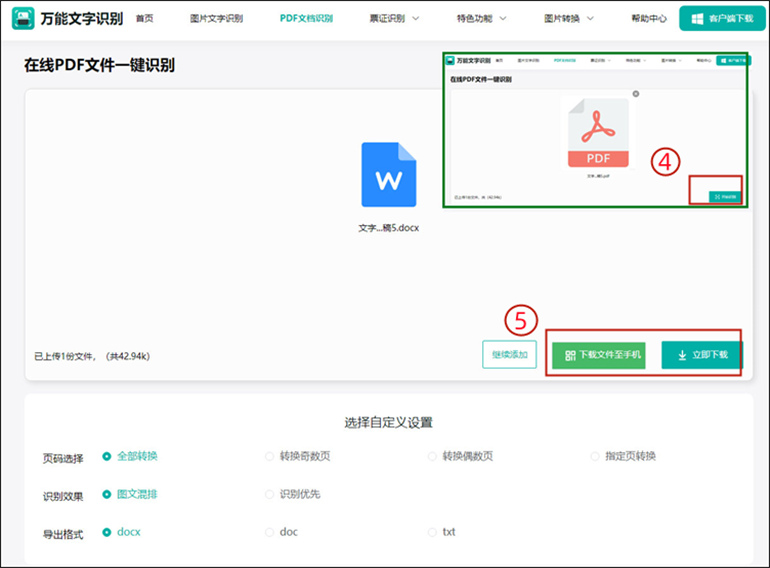Screen dimensions: 770x568
Task: Choose doc as export format
Action: click(x=269, y=532)
